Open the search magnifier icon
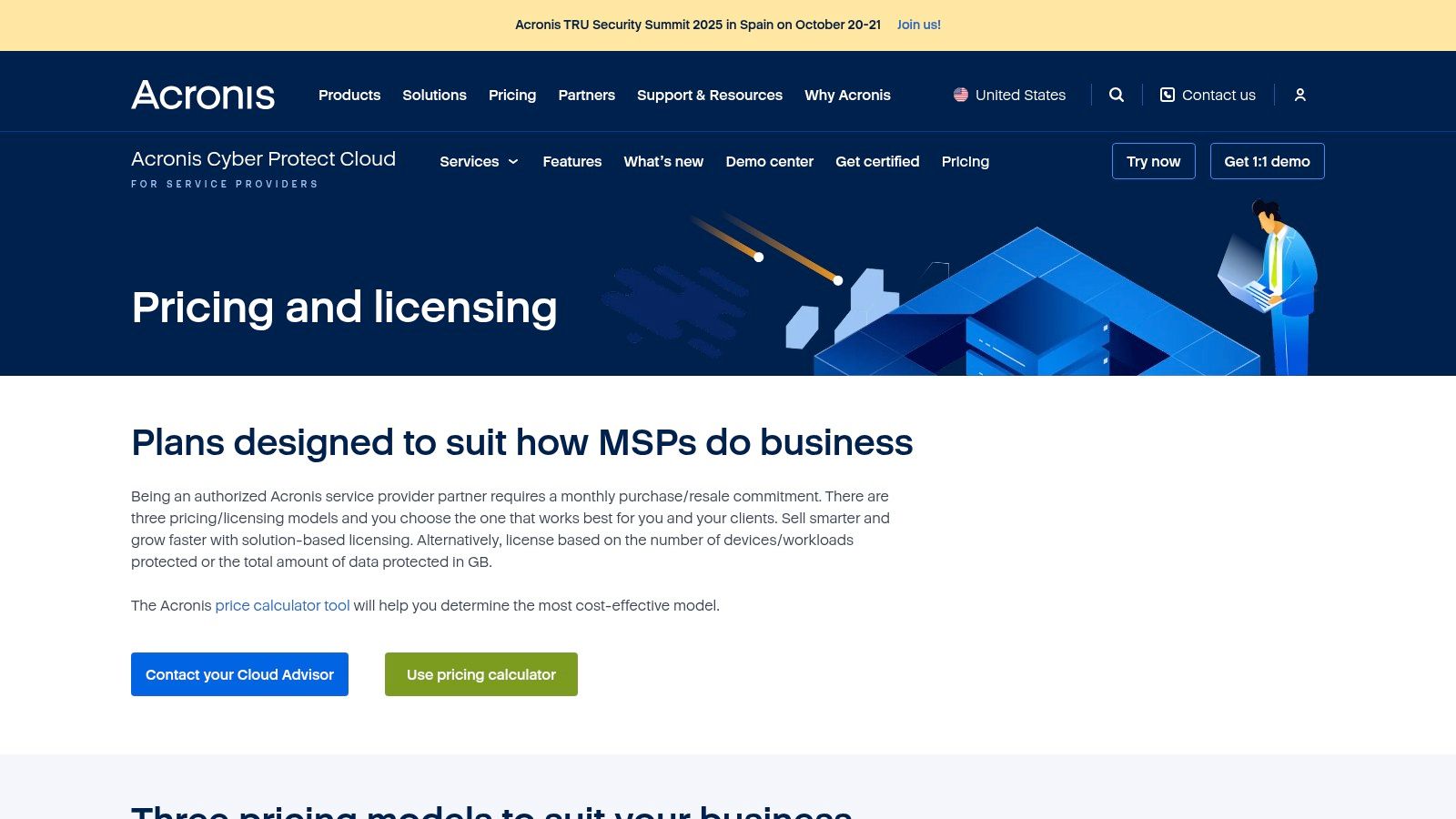1456x819 pixels. point(1117,95)
